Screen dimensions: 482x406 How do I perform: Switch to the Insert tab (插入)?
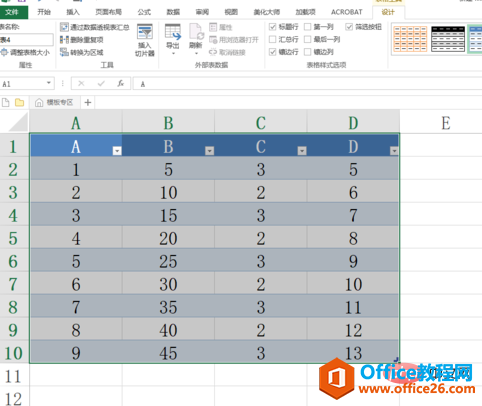73,12
